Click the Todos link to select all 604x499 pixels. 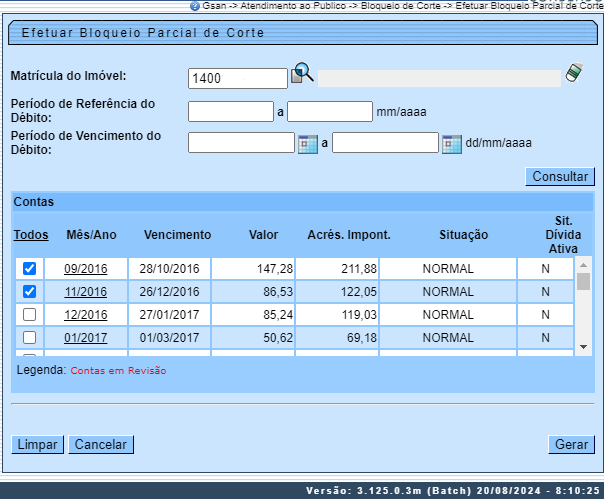tap(31, 235)
